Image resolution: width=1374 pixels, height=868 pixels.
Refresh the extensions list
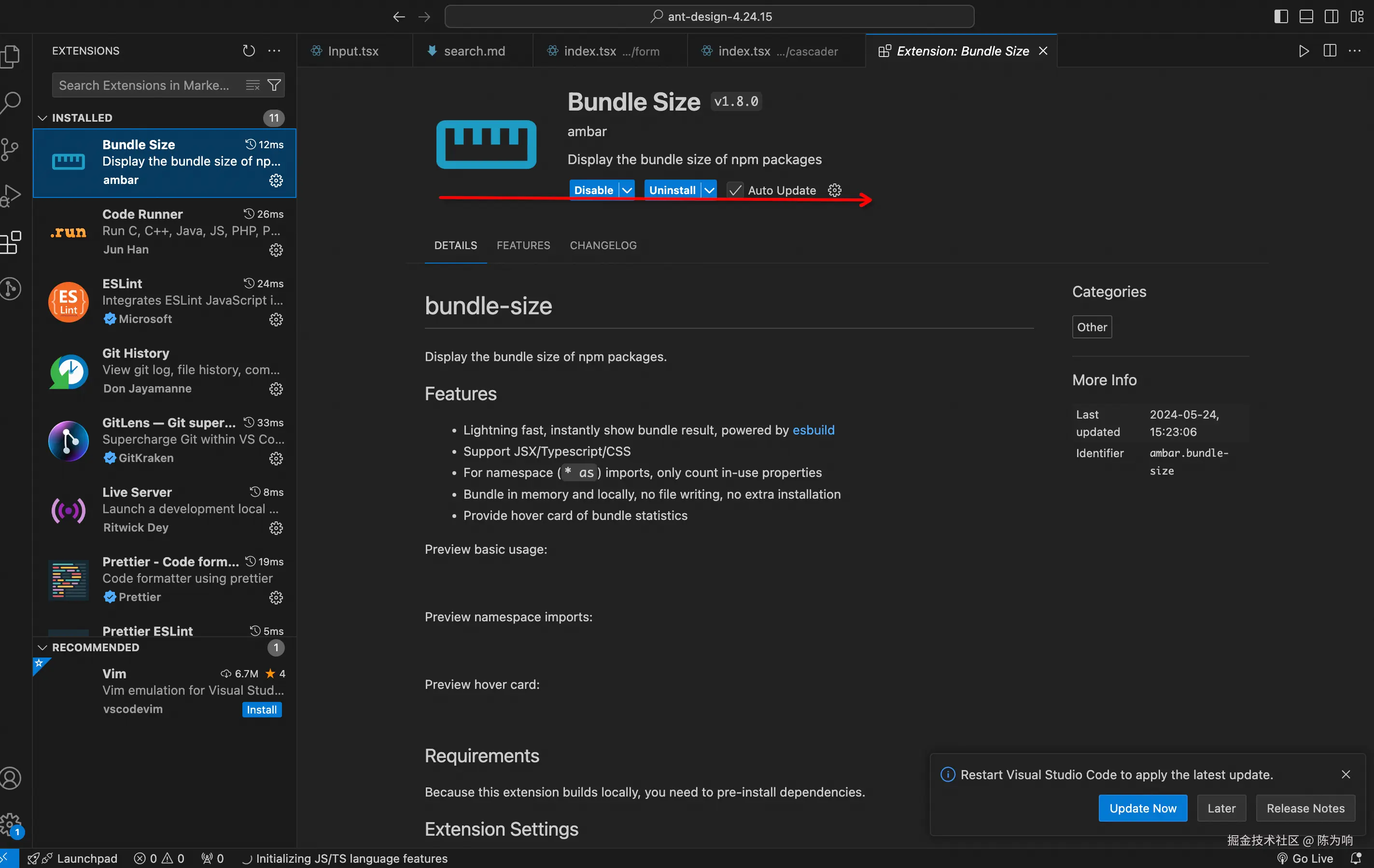pos(248,51)
